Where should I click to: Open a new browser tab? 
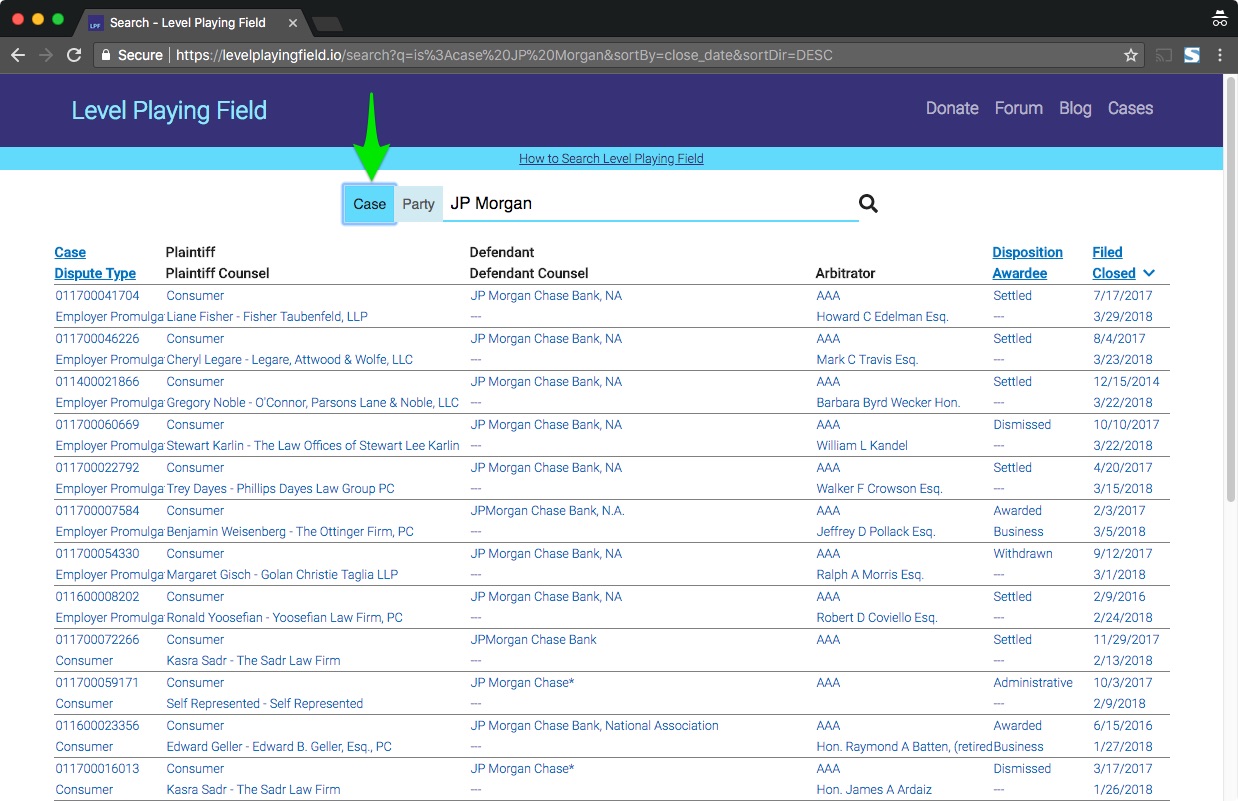pyautogui.click(x=327, y=22)
